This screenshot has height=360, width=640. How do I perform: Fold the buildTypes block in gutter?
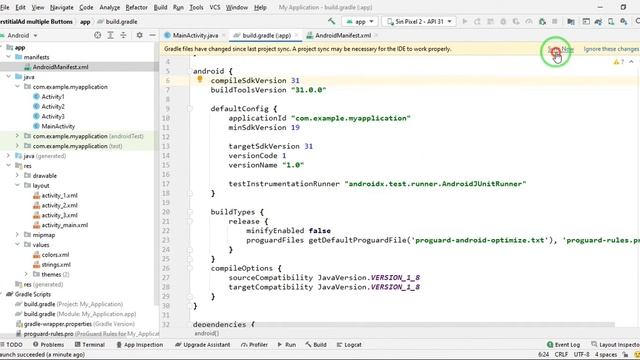[190, 212]
